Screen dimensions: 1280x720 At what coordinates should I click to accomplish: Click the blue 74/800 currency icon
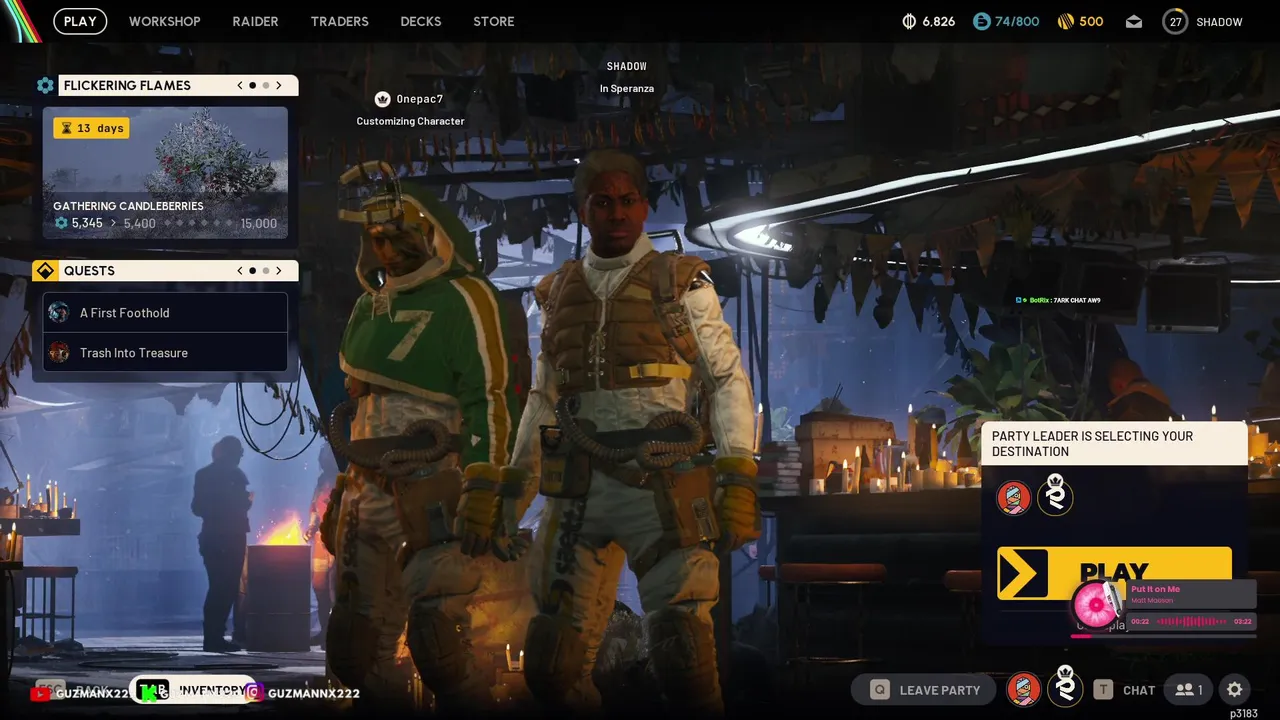(981, 21)
